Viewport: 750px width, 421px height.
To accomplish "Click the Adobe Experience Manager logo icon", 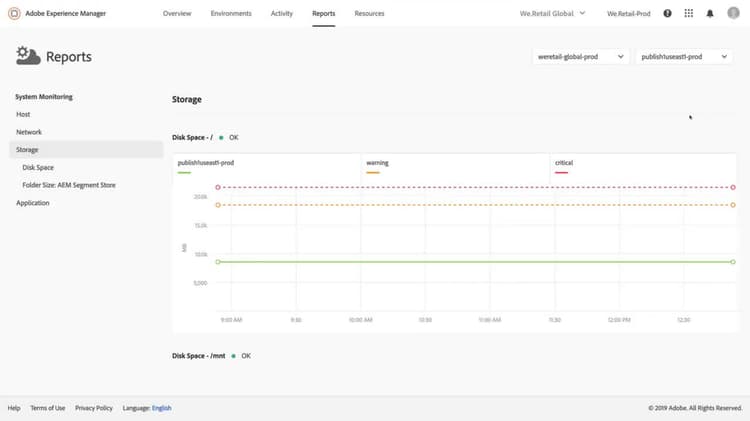I will click(x=14, y=13).
